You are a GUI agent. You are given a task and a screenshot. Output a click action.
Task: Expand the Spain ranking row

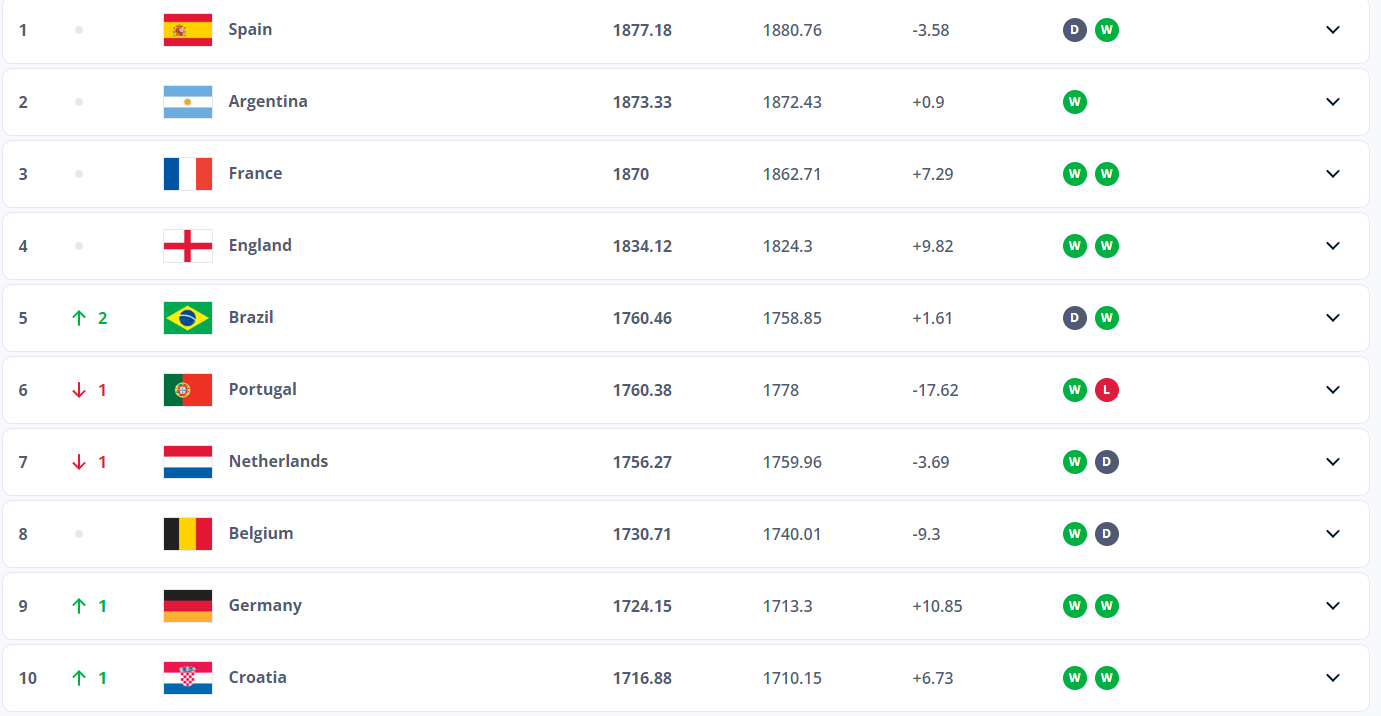(1332, 30)
